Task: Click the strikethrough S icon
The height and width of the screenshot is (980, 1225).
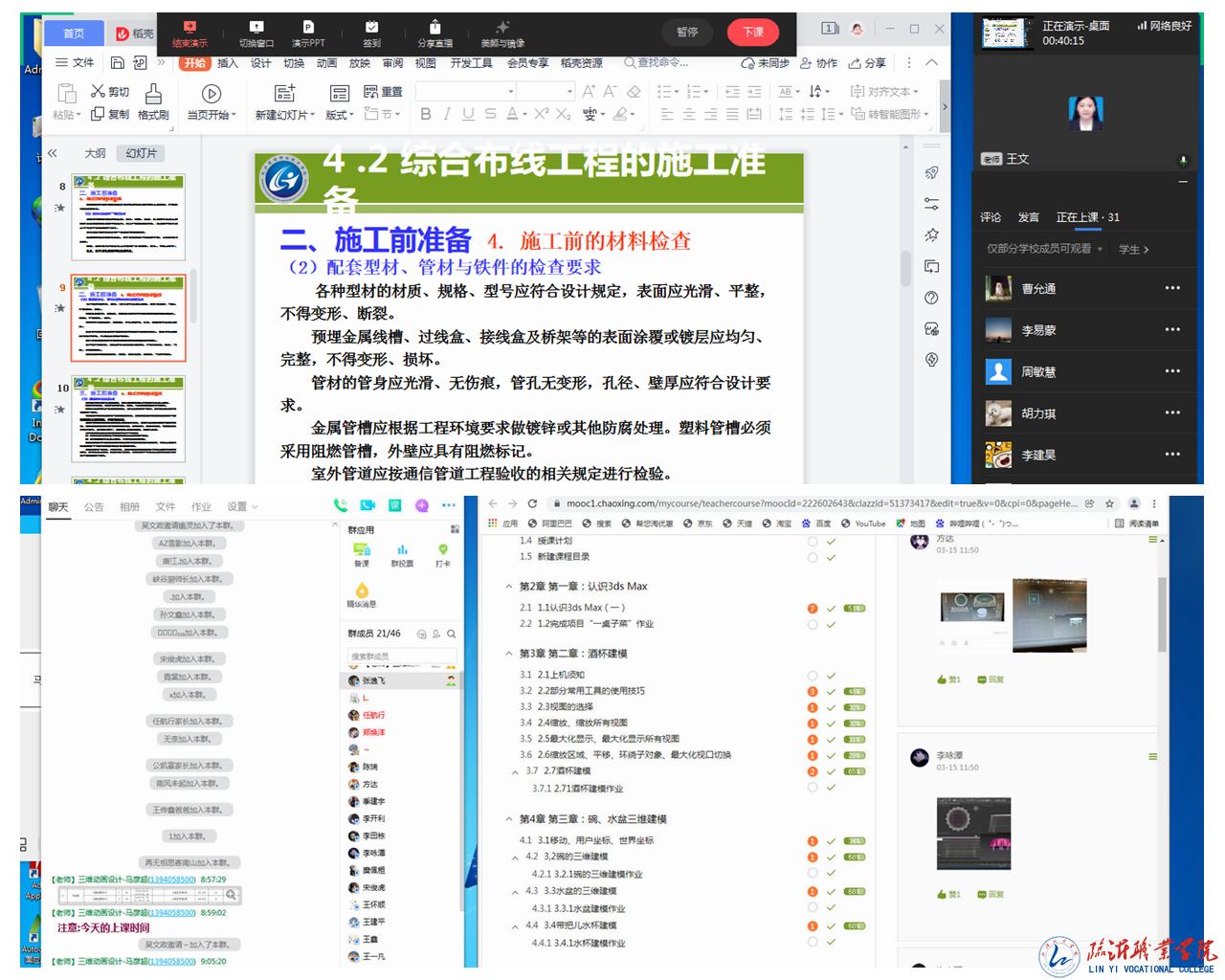Action: (x=490, y=114)
